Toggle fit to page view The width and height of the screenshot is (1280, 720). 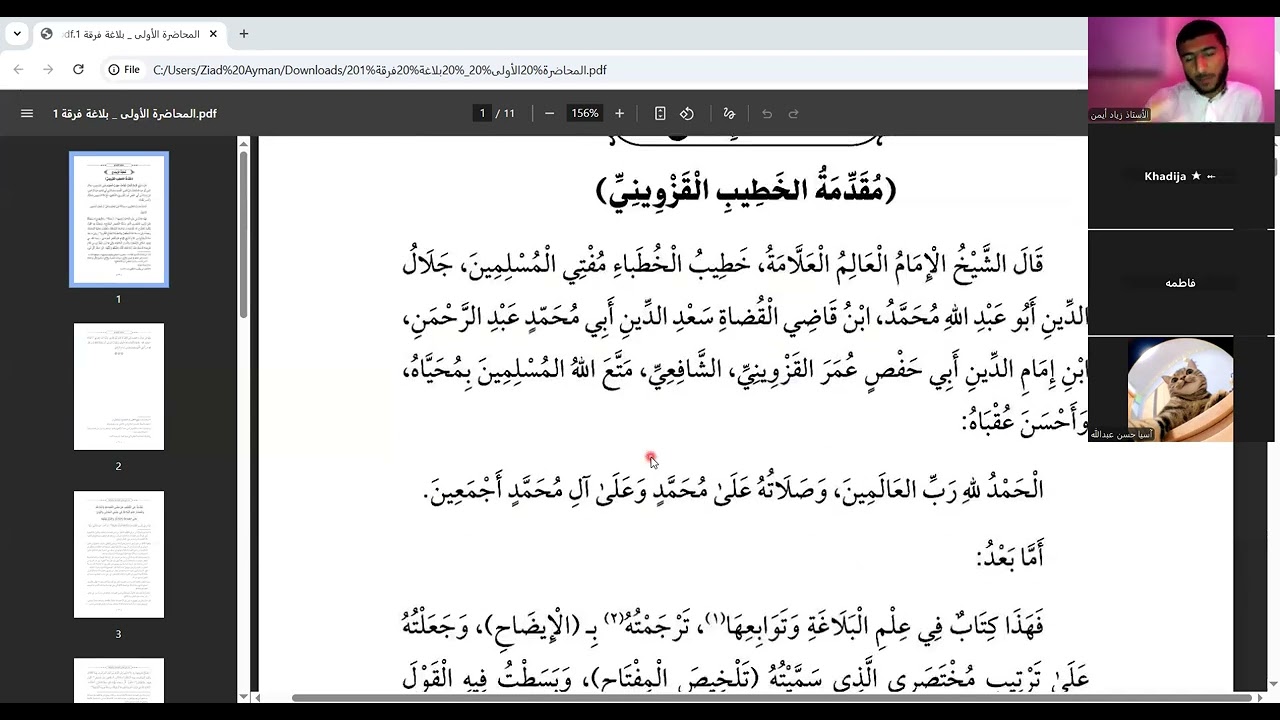pos(660,114)
